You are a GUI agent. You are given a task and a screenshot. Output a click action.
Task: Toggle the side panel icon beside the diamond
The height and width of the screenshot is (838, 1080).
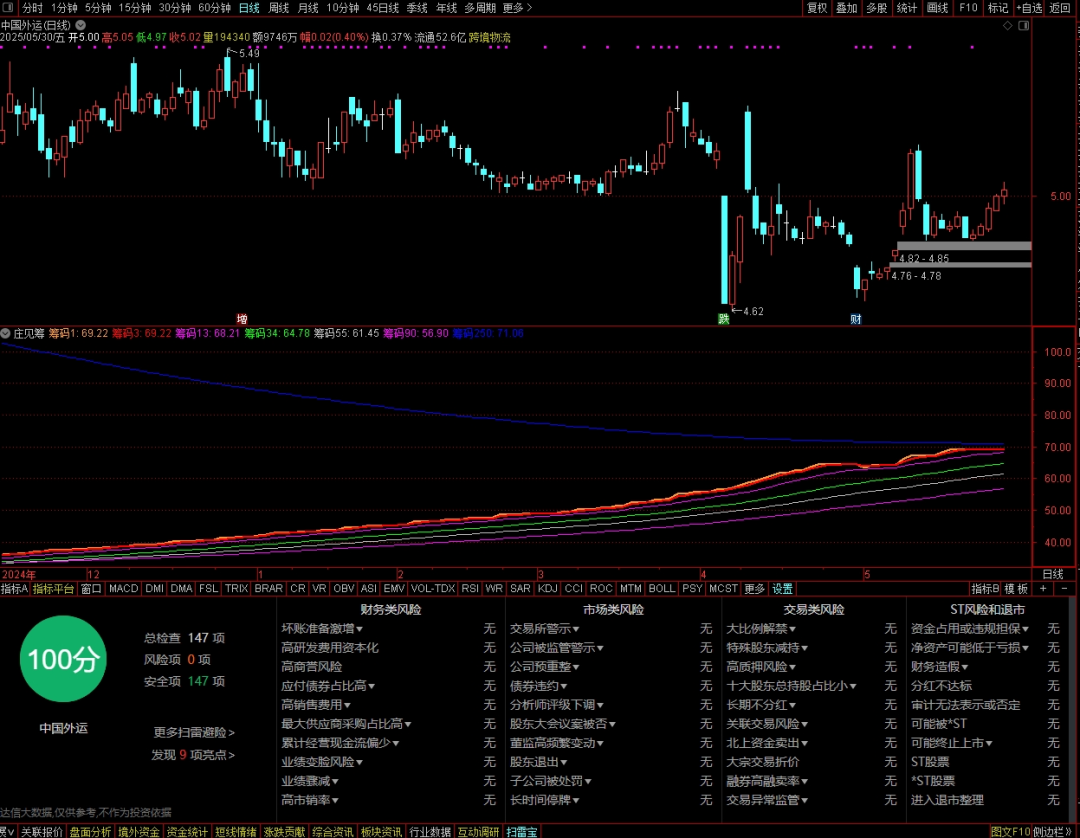[1024, 25]
